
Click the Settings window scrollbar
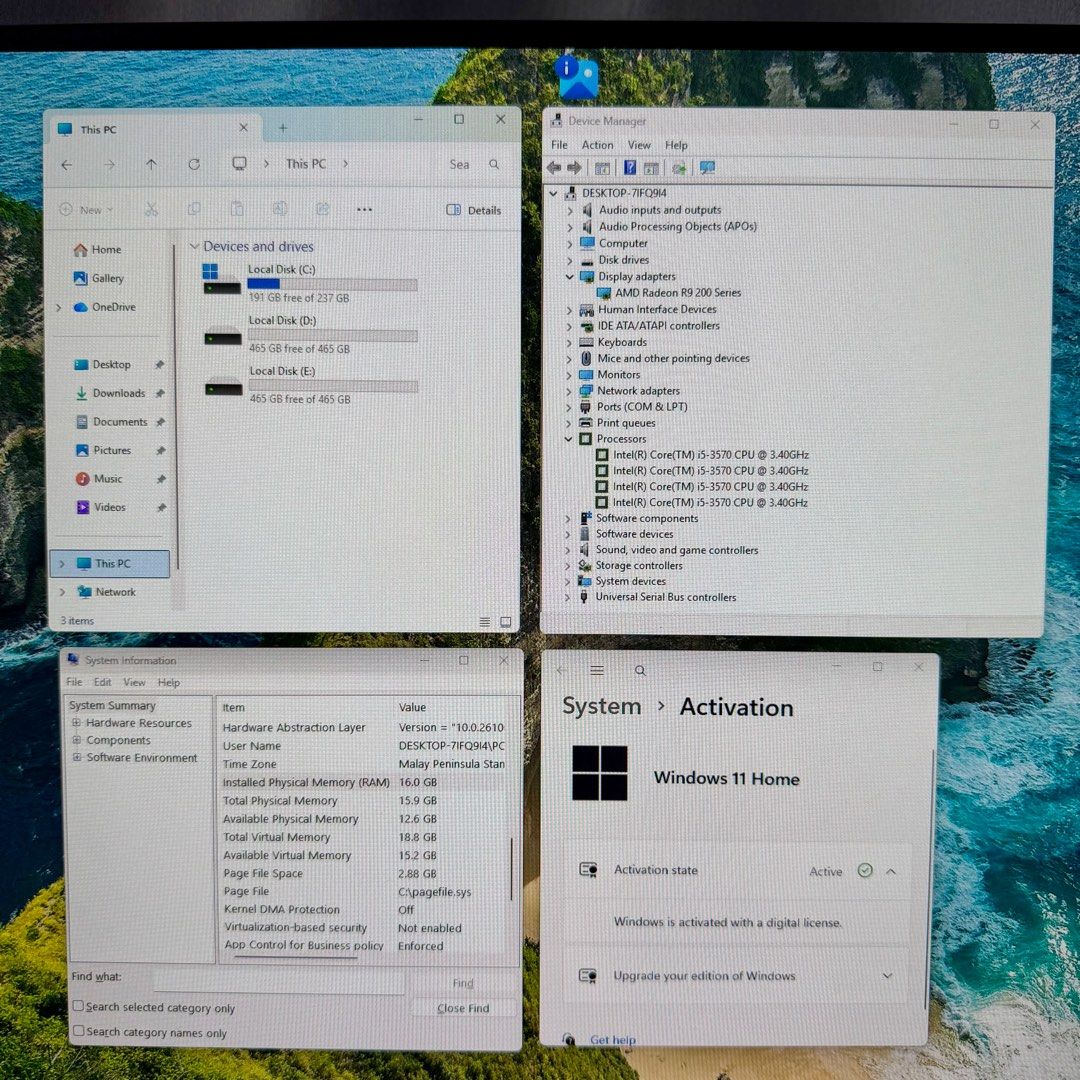(x=931, y=878)
